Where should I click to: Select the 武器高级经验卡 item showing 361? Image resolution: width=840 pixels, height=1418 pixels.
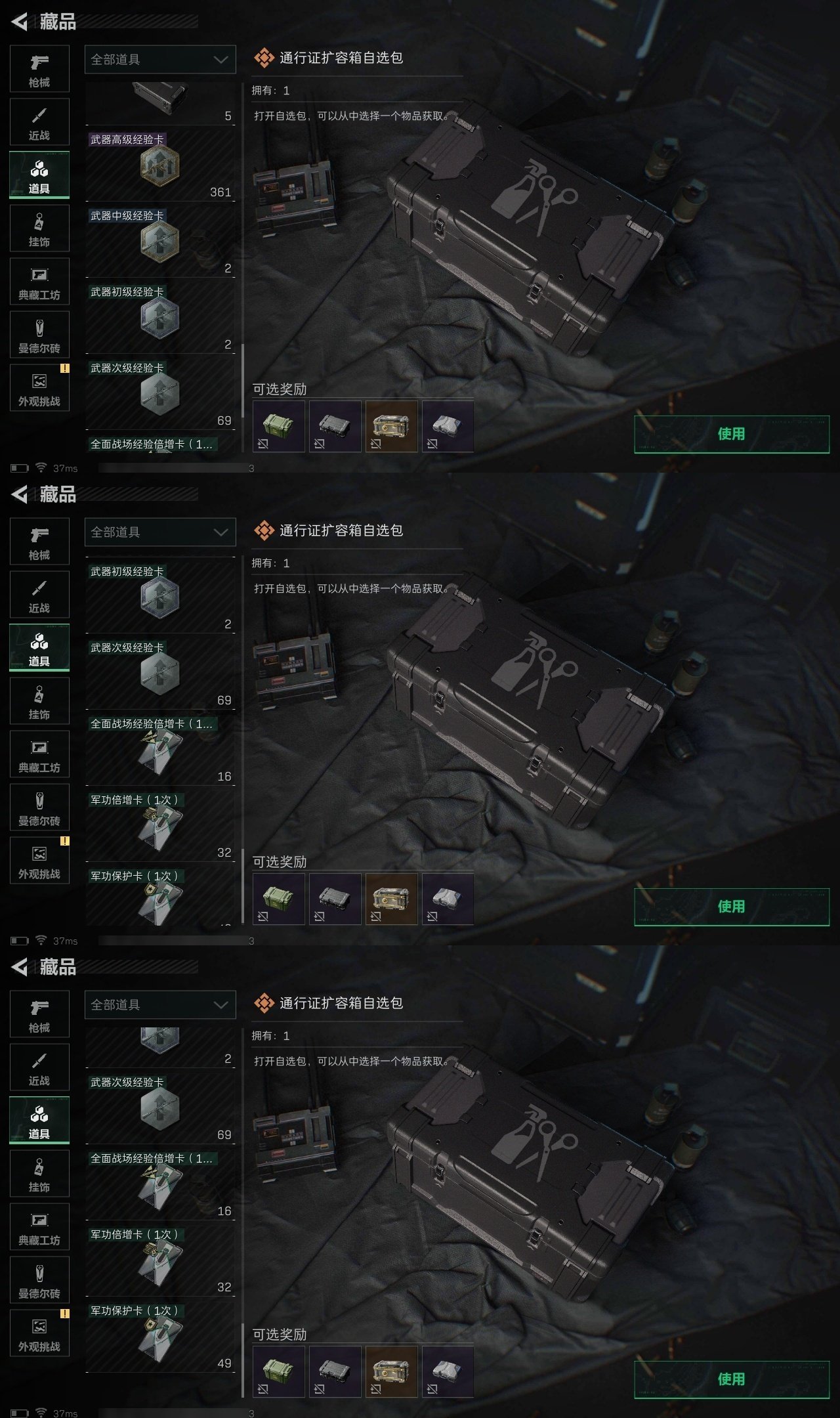tap(160, 165)
